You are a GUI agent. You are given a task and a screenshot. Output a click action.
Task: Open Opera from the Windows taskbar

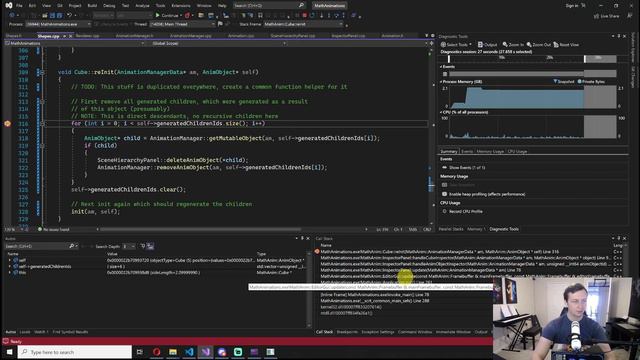coord(157,352)
